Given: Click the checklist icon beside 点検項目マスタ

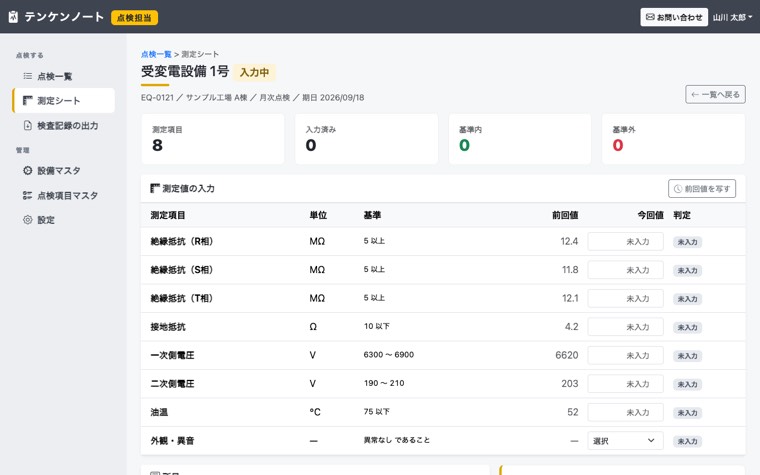Looking at the screenshot, I should coord(28,195).
